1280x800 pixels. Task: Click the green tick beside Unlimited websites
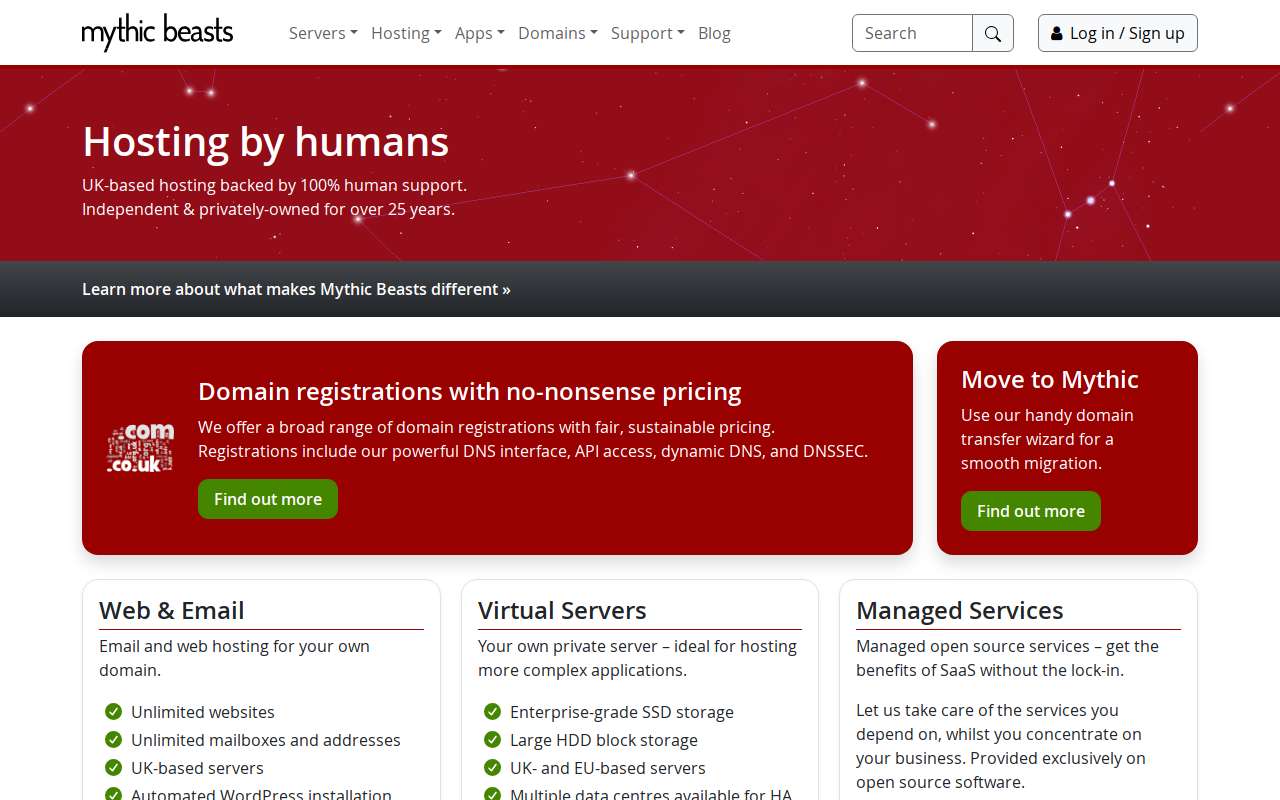tap(114, 712)
